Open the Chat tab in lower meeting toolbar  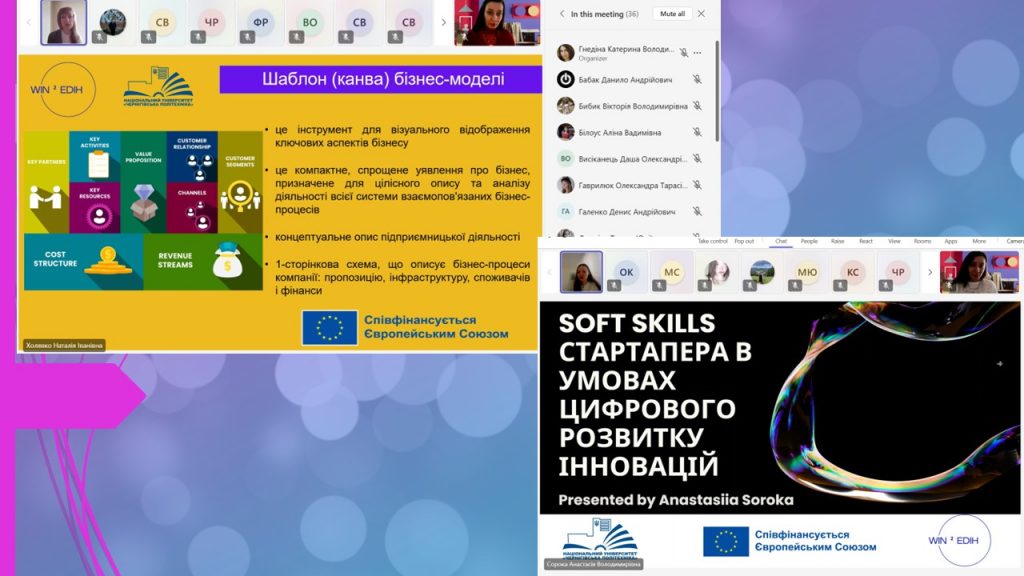point(781,242)
